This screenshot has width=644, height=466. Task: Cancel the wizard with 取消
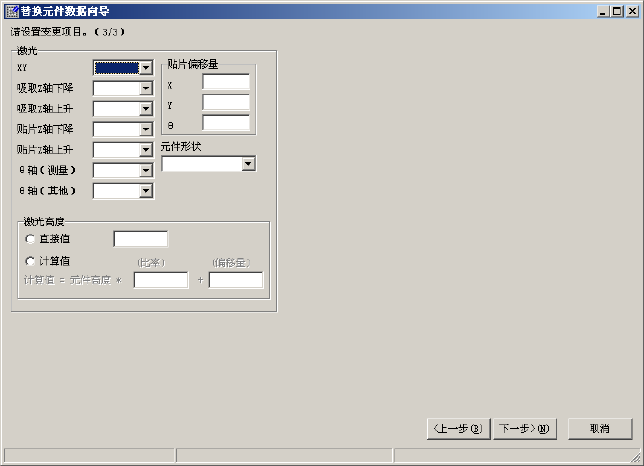point(600,429)
